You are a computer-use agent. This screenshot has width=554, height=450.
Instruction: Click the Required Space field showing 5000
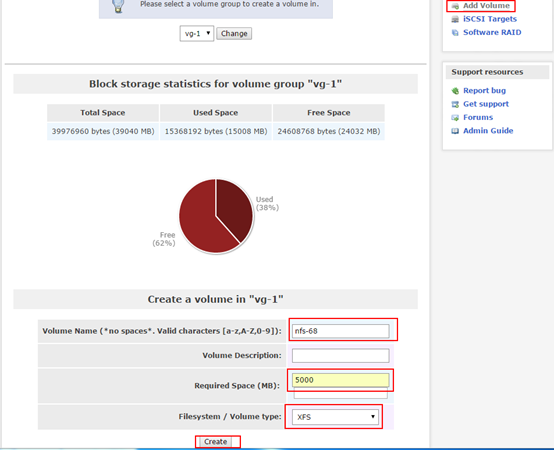(x=341, y=380)
